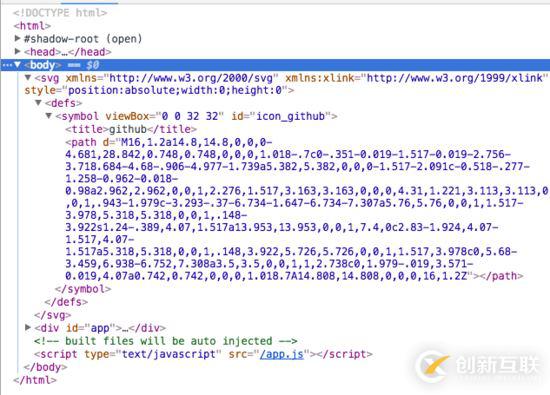
Task: Select the closing </svg> tag row
Action: (53, 315)
